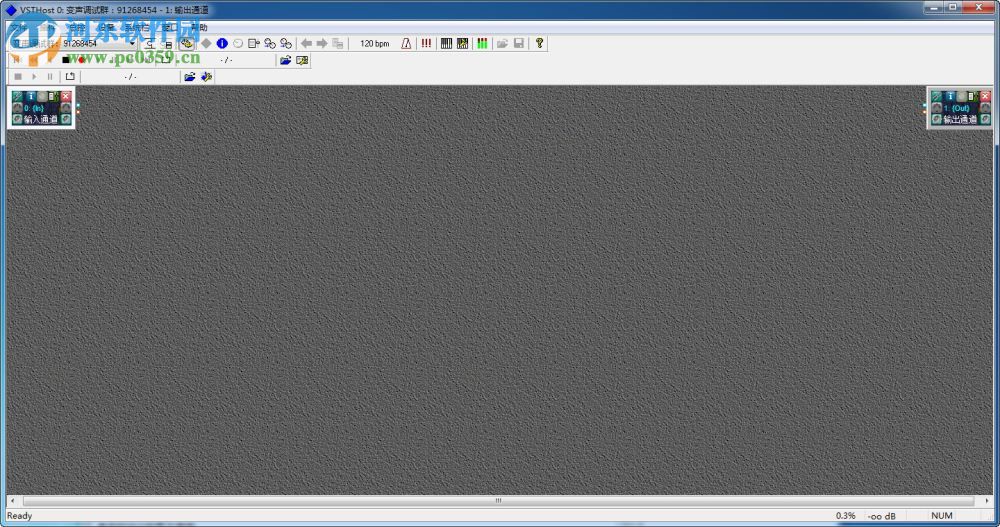Screen dimensions: 1000x527
Task: Click the 120 bpm tempo display
Action: pyautogui.click(x=374, y=43)
